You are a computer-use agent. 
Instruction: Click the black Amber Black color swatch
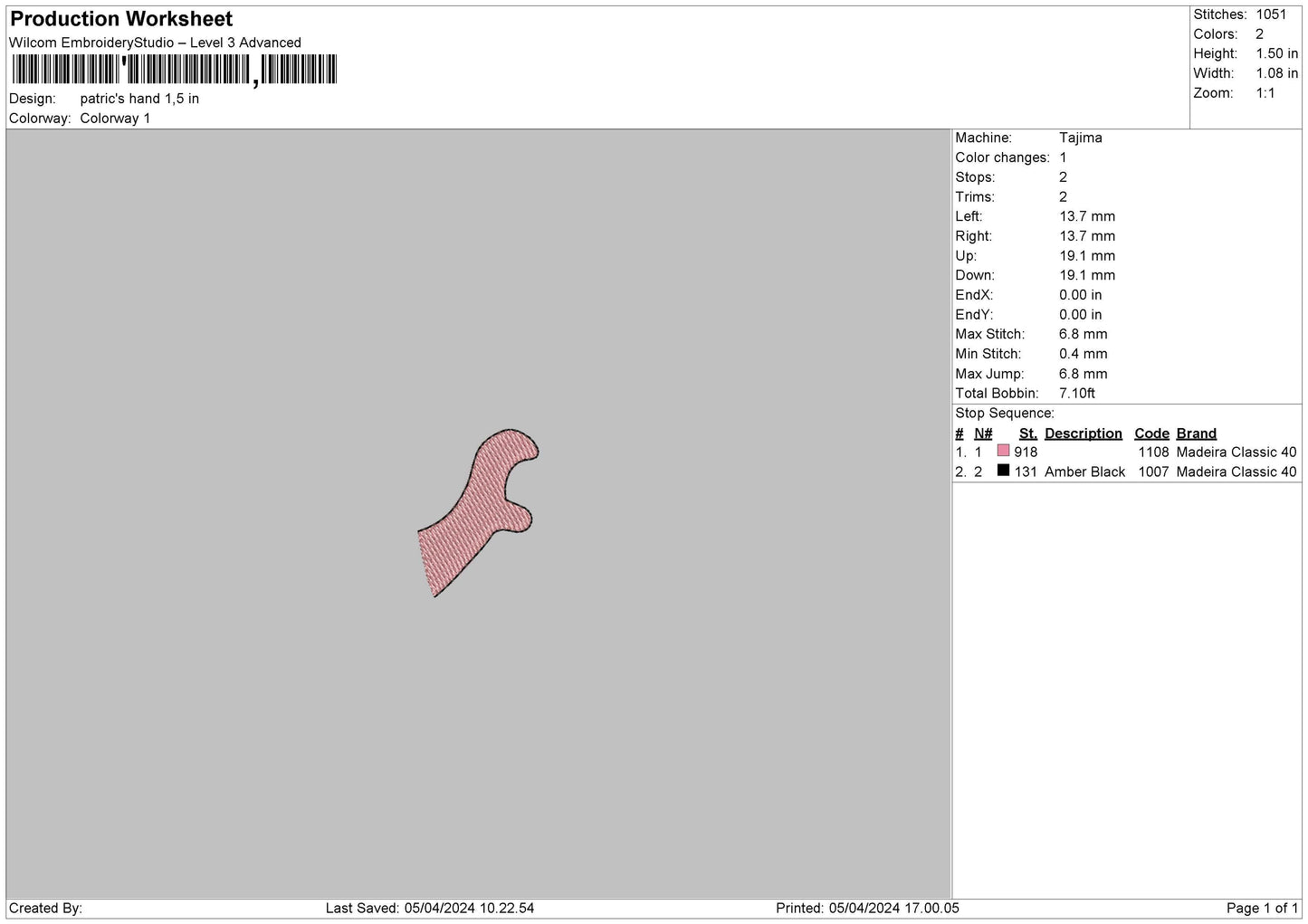tap(1003, 471)
